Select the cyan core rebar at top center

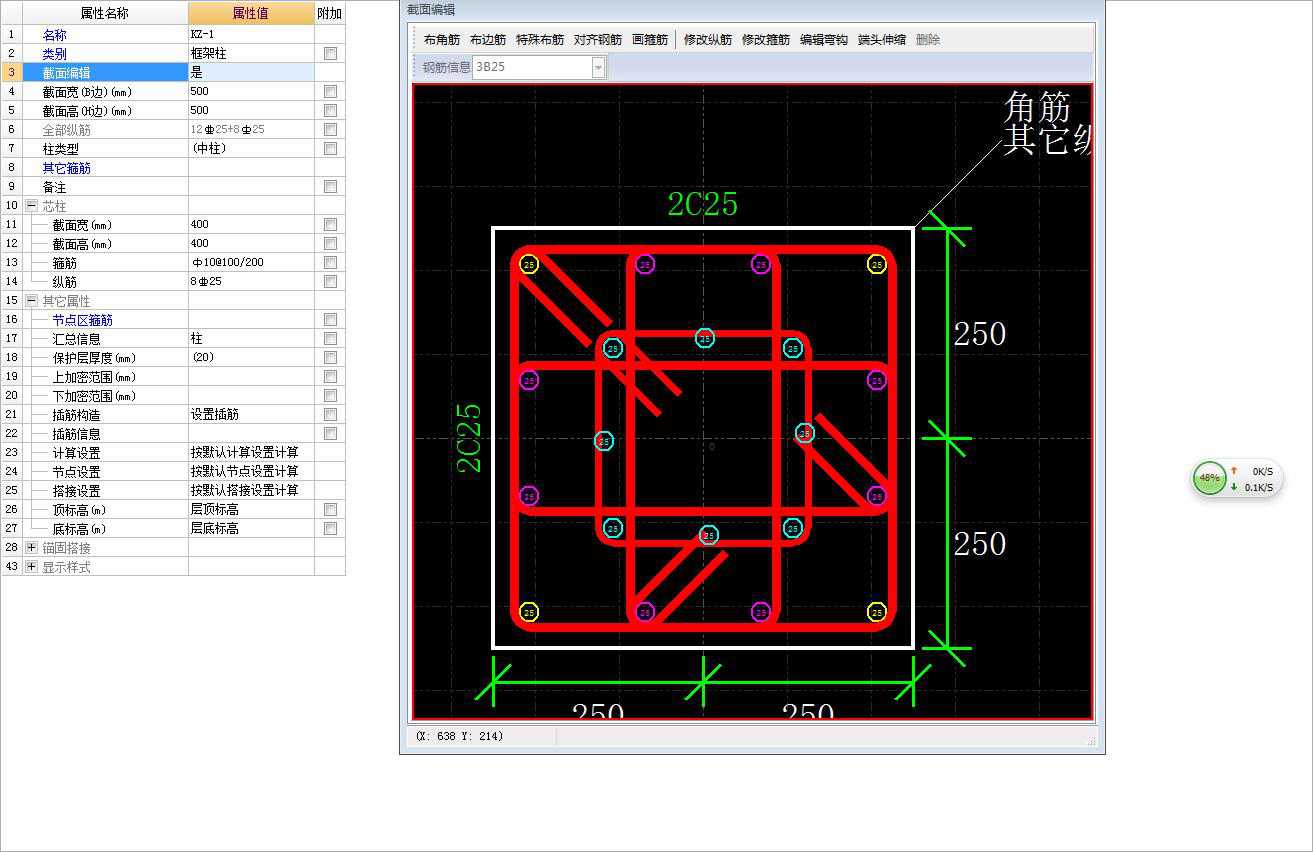(705, 338)
